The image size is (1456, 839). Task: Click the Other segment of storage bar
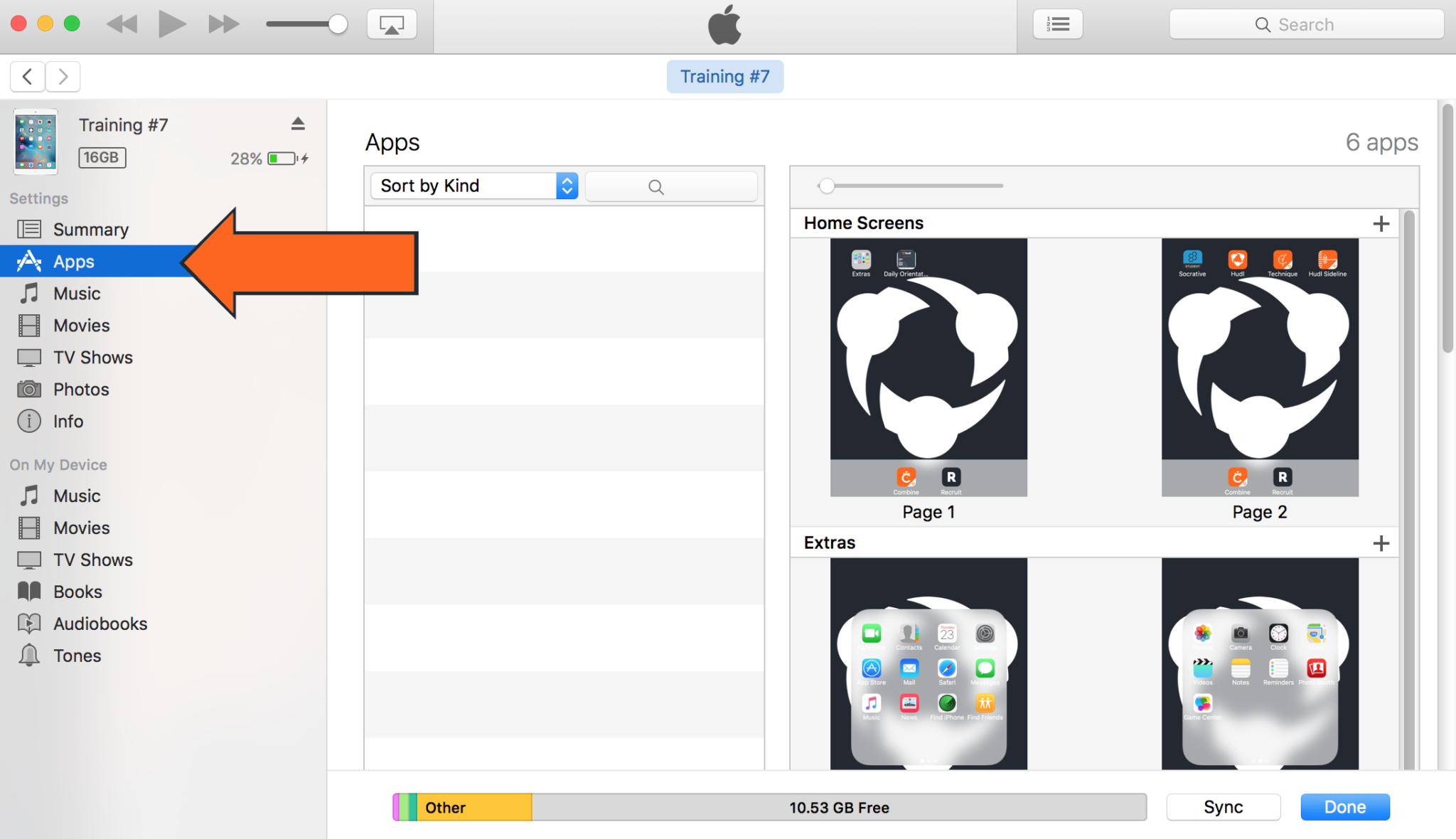point(474,807)
